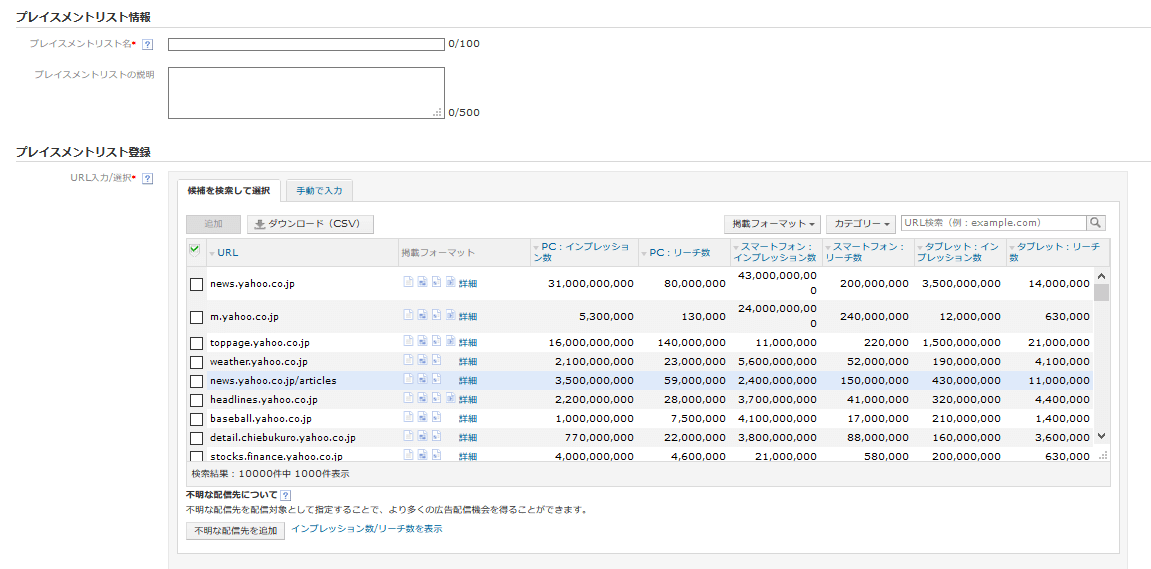This screenshot has width=1151, height=569.
Task: Click the description textarea resize grip
Action: pos(438,113)
